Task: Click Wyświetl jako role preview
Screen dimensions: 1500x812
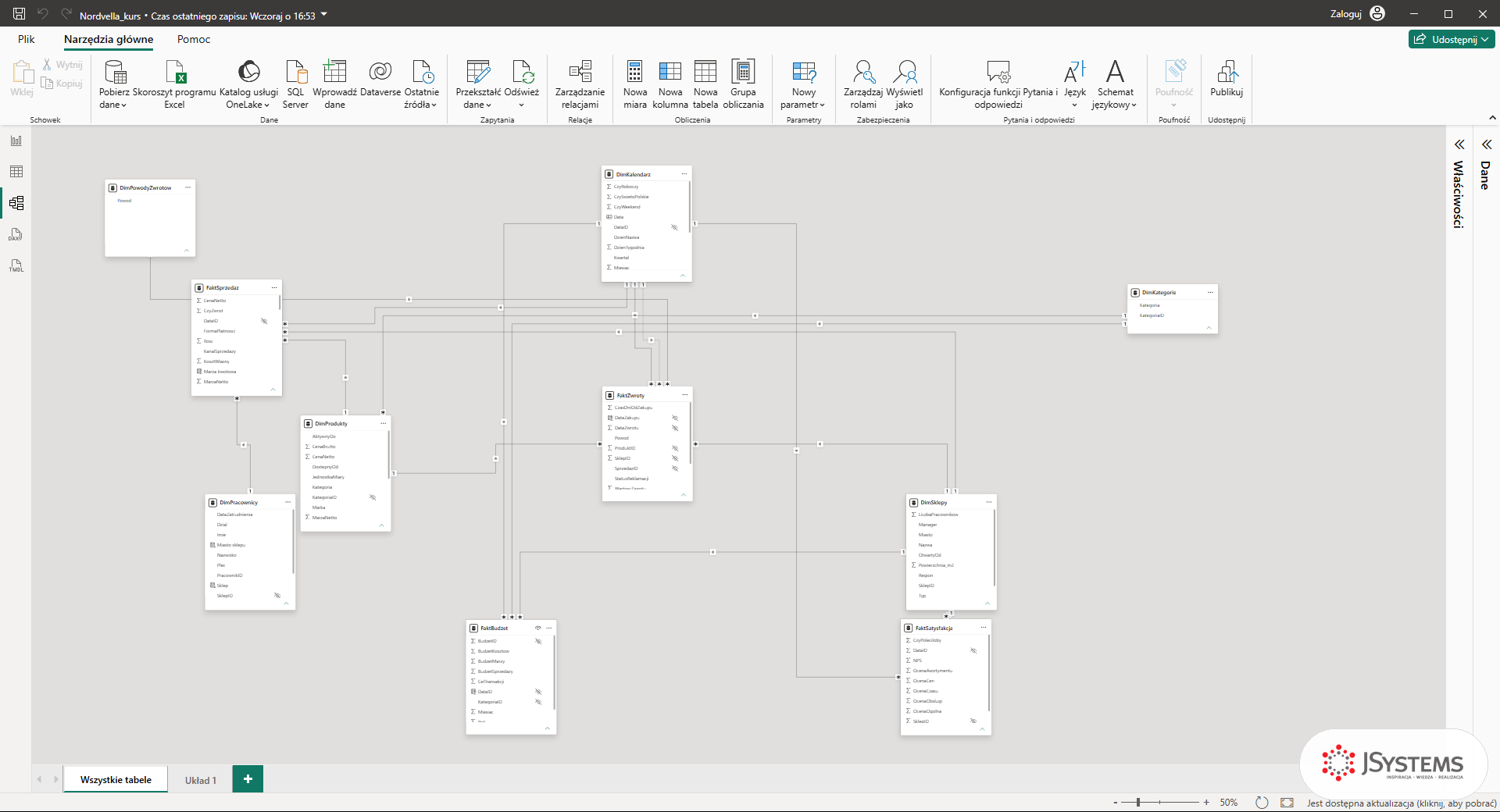Action: (905, 84)
